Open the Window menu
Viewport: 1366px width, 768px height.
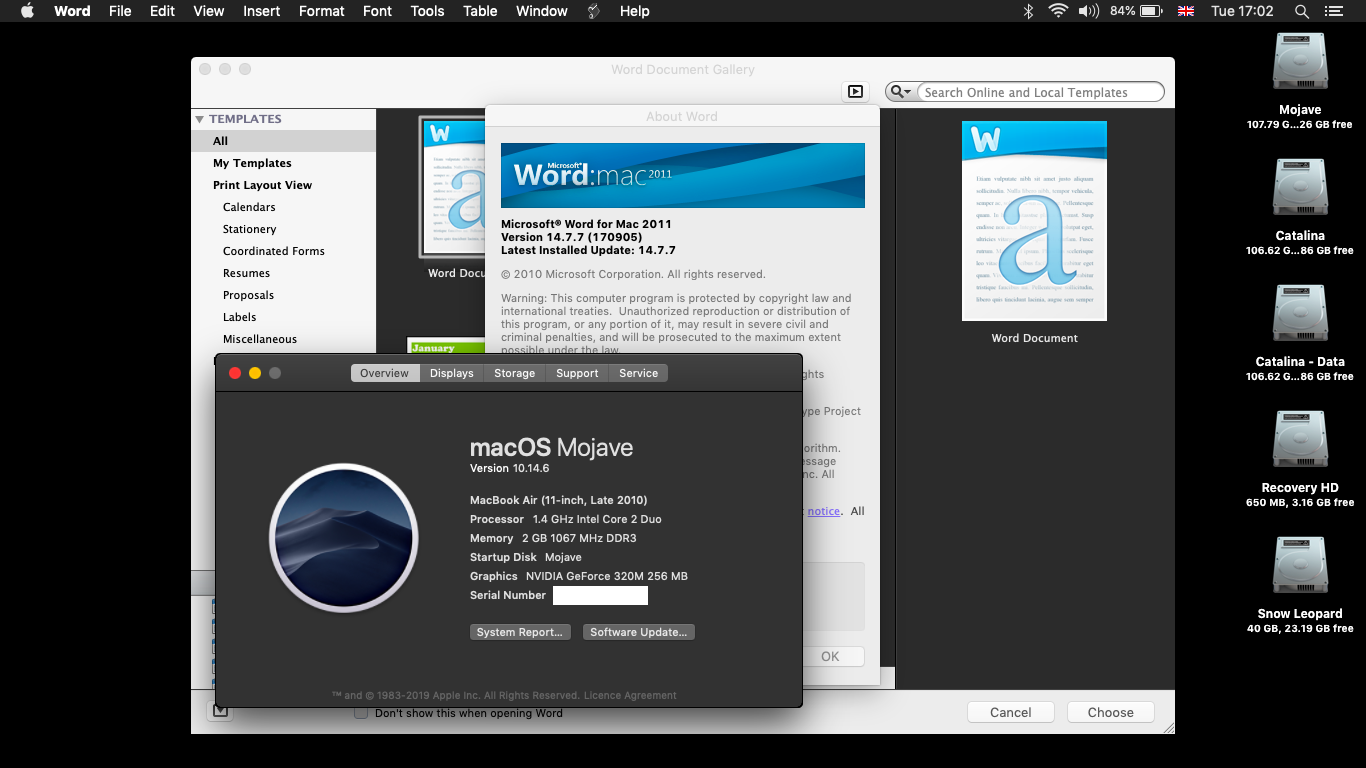point(540,11)
